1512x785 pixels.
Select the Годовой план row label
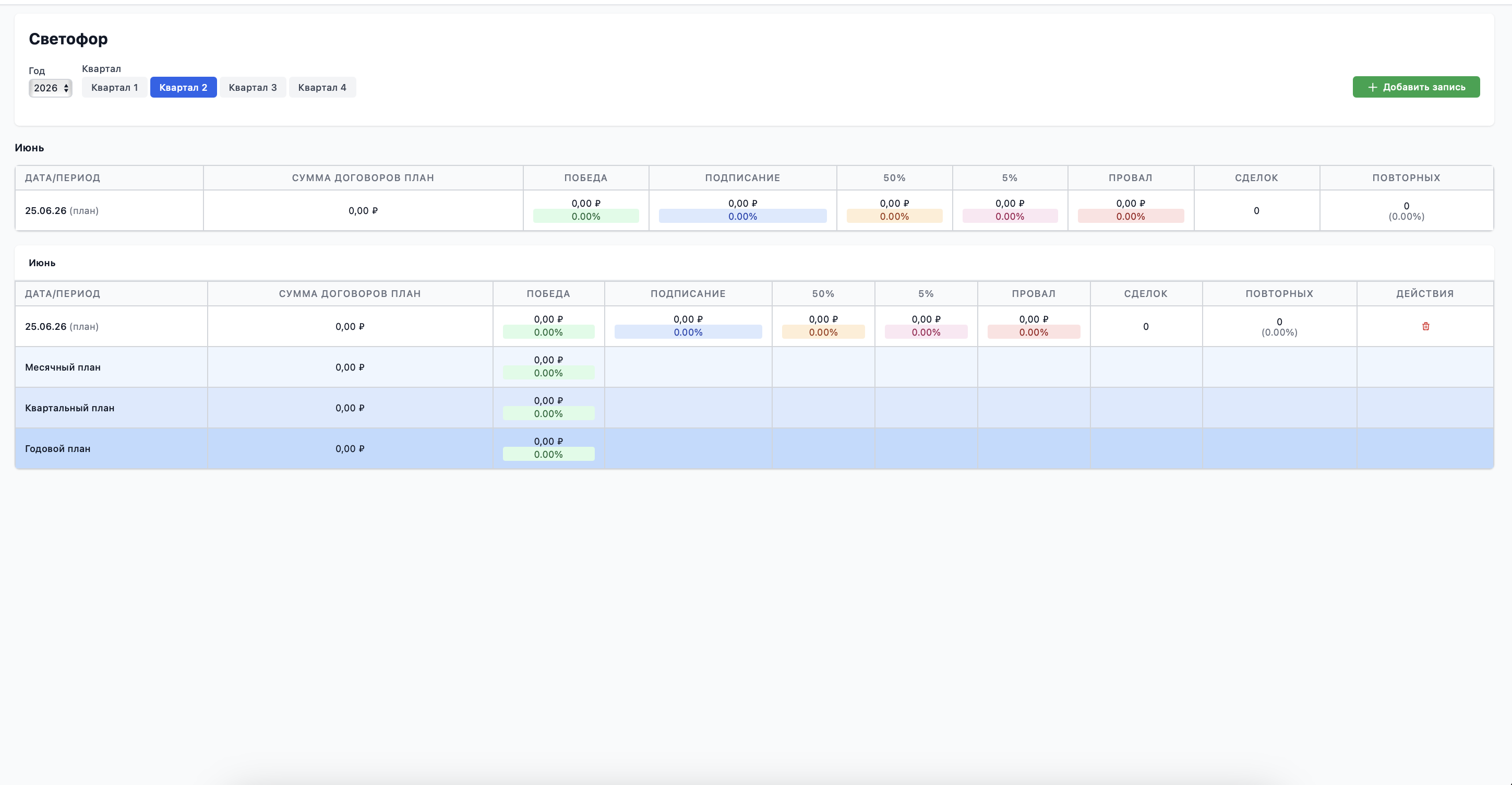click(x=57, y=448)
